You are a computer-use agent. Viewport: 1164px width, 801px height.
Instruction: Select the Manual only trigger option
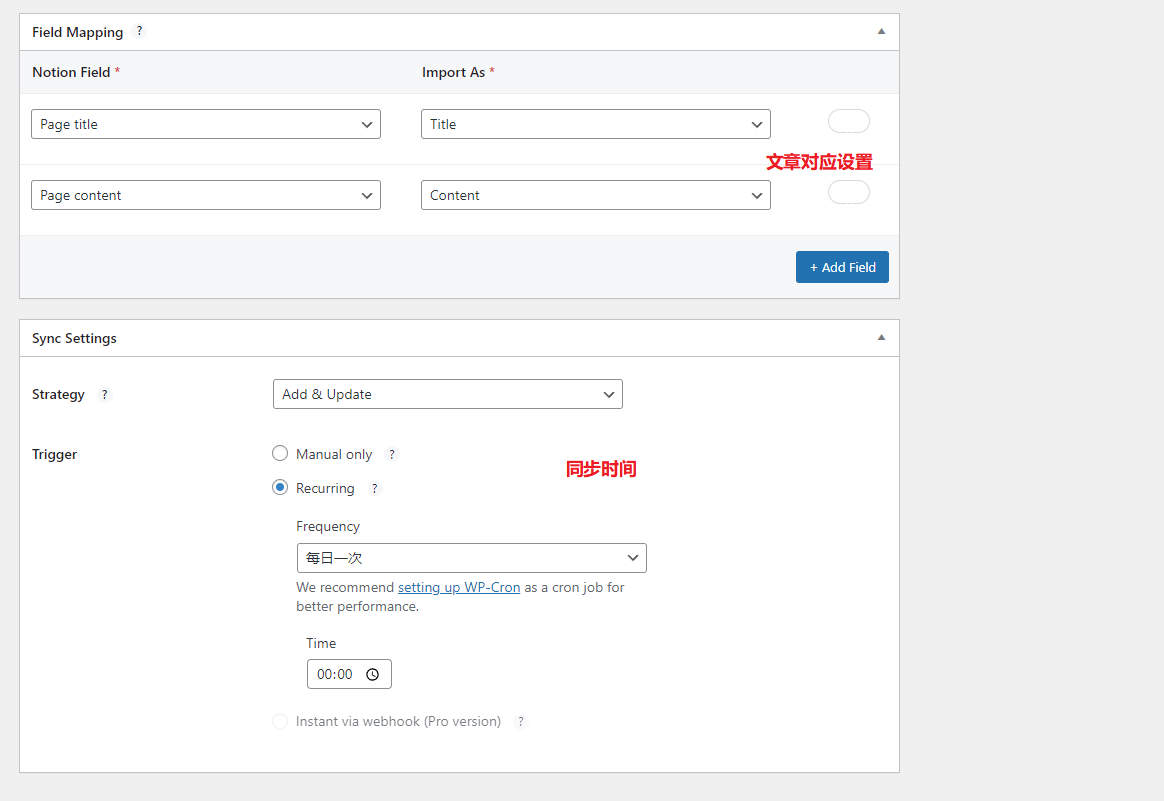tap(280, 454)
